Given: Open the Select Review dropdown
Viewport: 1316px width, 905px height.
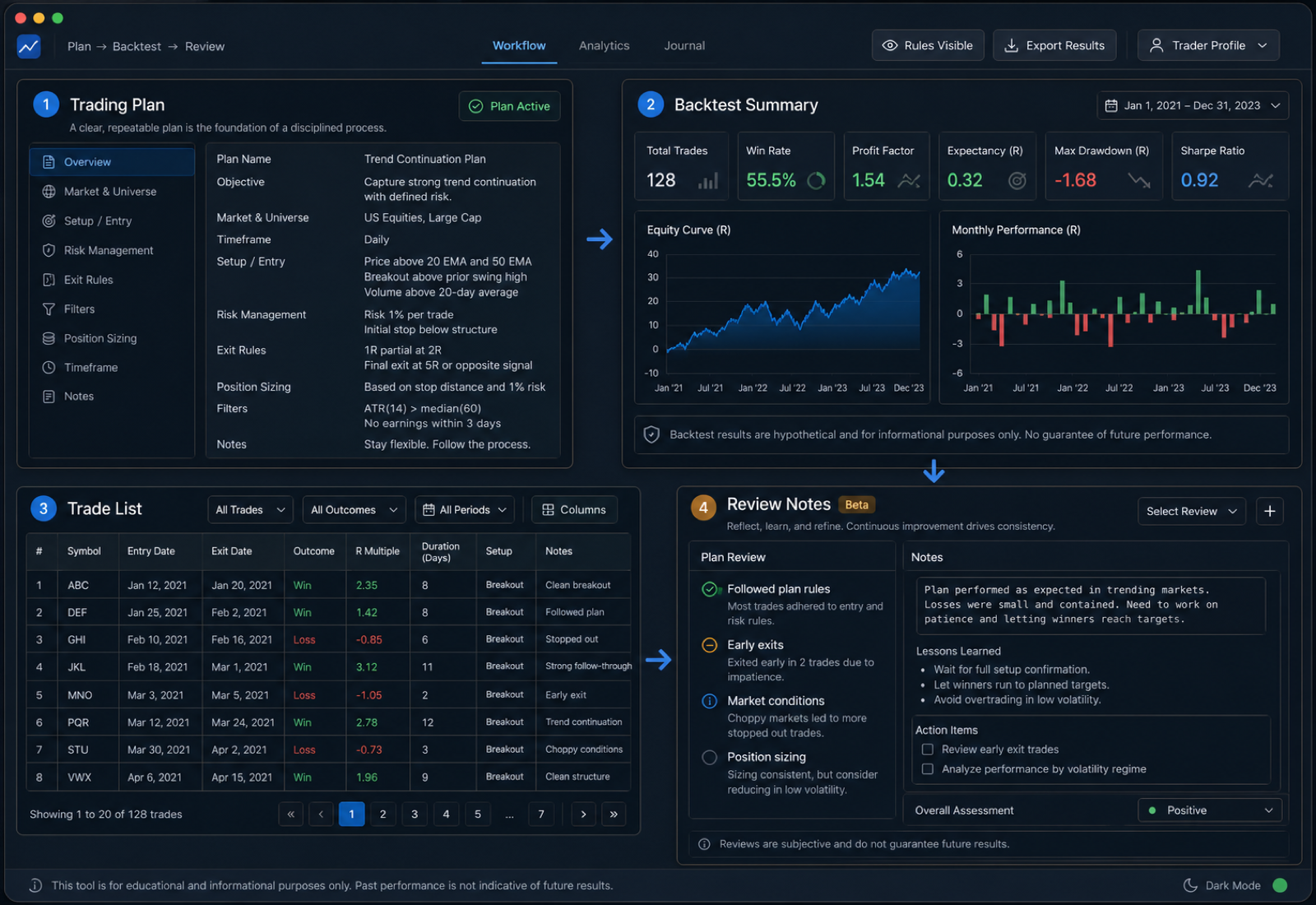Looking at the screenshot, I should (1192, 511).
